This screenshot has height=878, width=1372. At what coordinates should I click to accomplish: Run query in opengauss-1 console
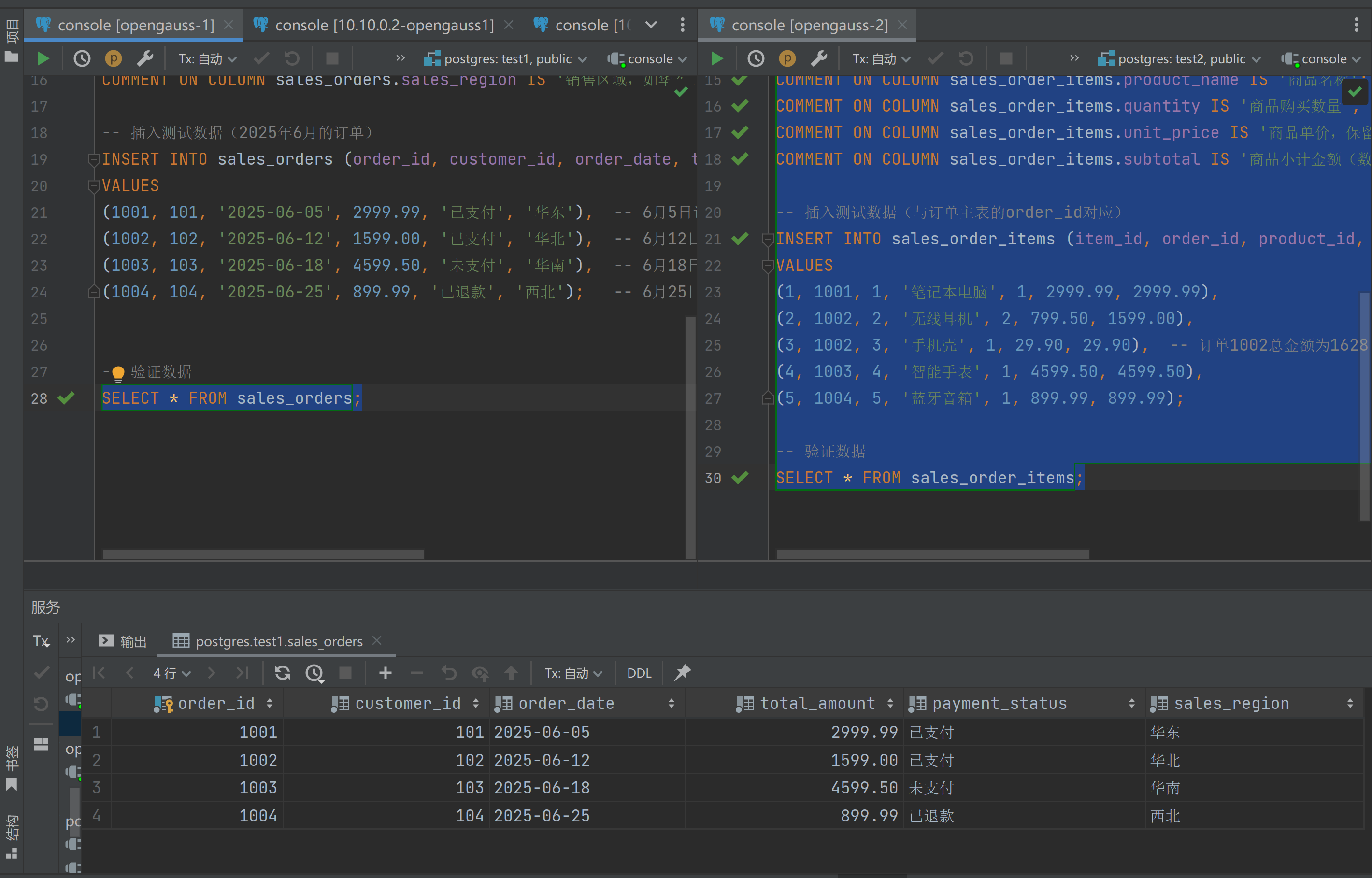[x=43, y=58]
